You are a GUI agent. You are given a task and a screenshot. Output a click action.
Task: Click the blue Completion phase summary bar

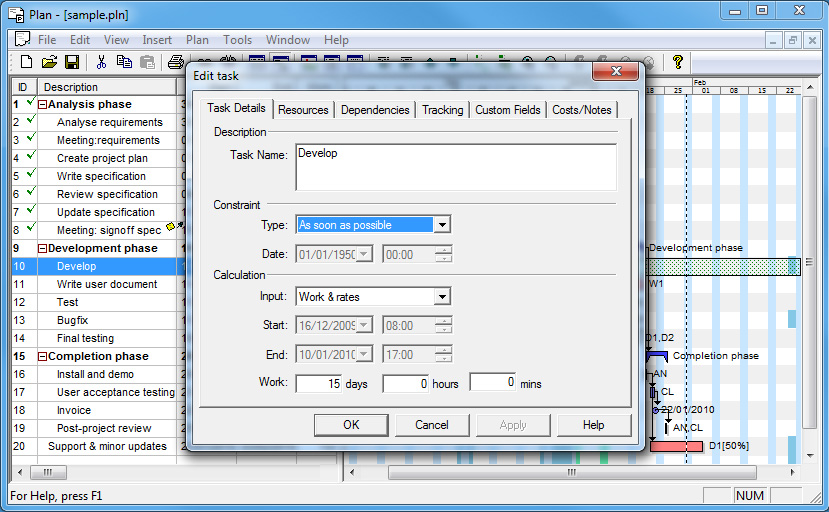click(657, 356)
